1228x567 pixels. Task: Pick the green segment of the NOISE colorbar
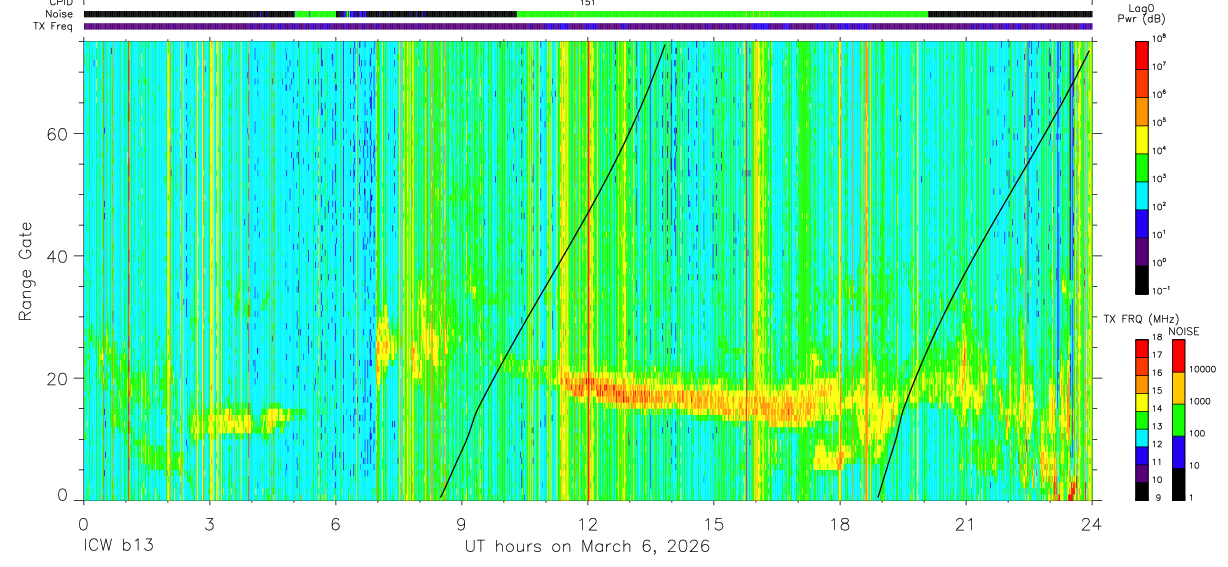coord(1178,420)
